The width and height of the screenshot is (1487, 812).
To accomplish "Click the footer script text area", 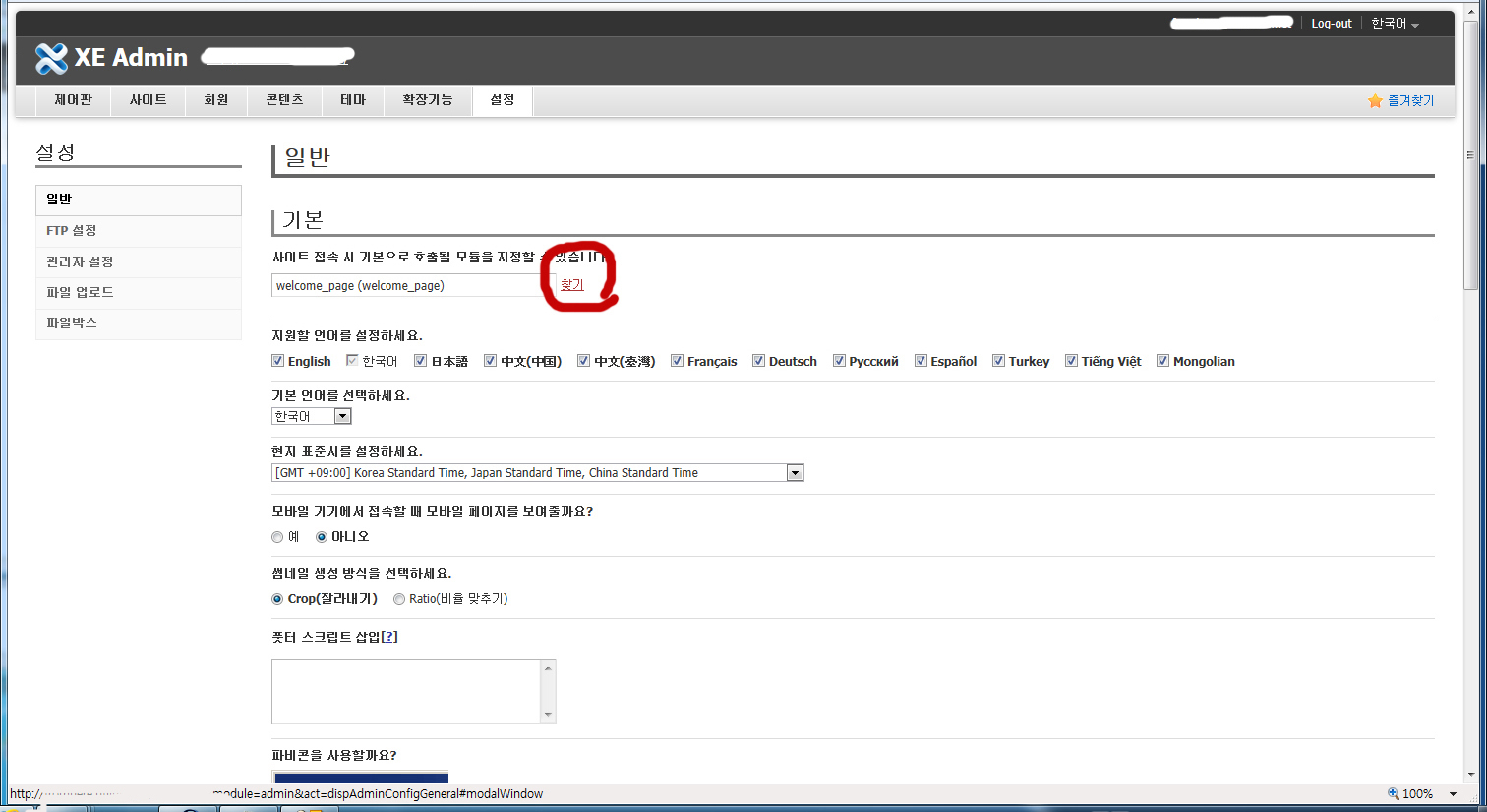I will pos(406,690).
